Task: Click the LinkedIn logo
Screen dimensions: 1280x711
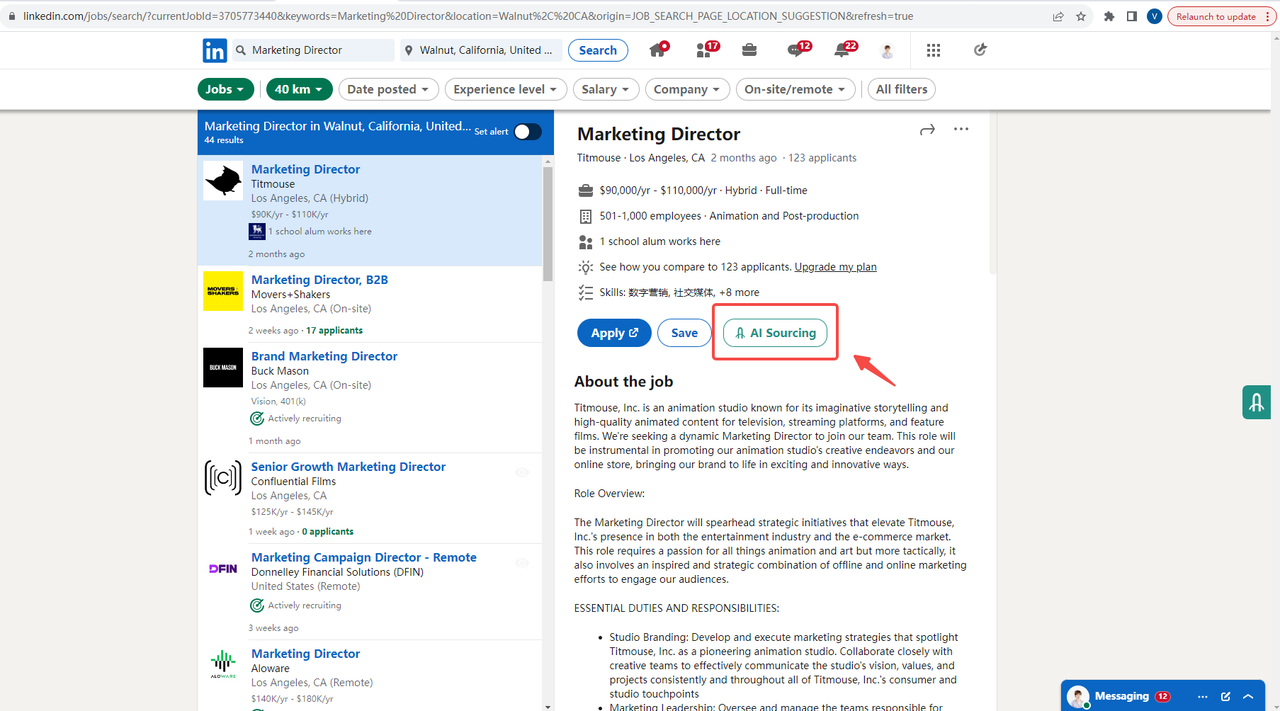Action: click(x=214, y=50)
